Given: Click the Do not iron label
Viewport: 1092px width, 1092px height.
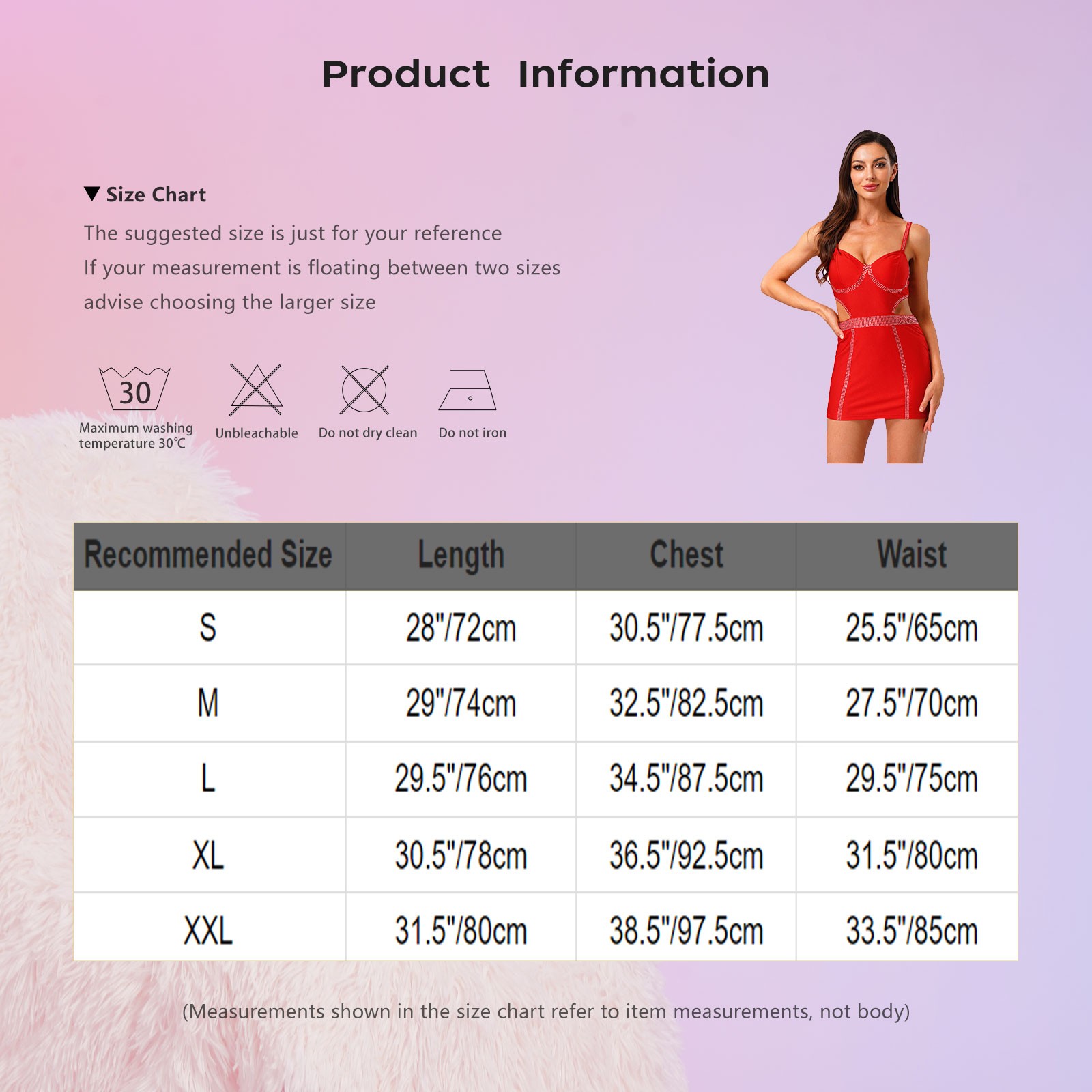Looking at the screenshot, I should [x=472, y=433].
